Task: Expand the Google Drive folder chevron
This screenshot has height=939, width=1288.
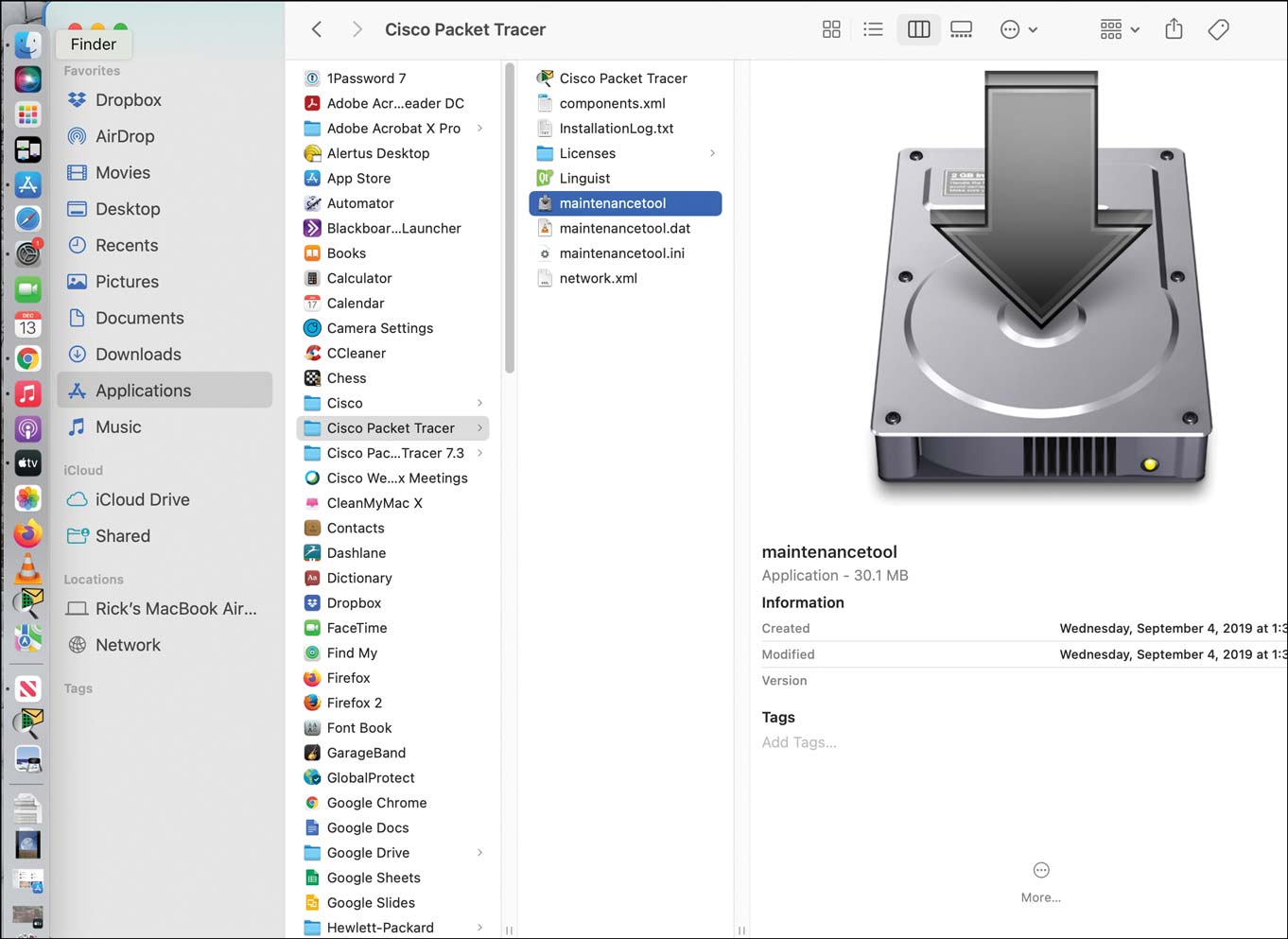Action: [479, 853]
